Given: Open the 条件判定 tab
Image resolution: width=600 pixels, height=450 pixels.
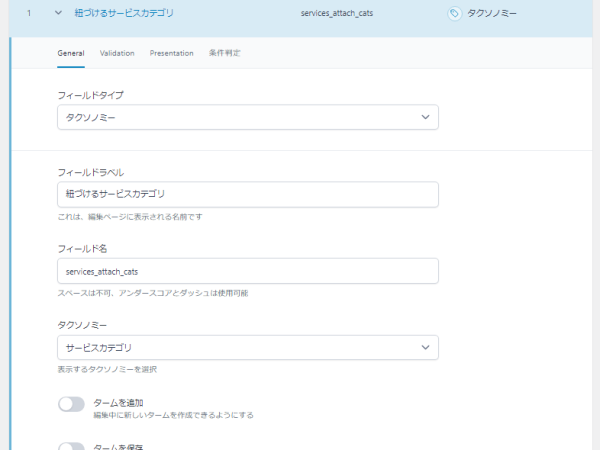Looking at the screenshot, I should (224, 53).
